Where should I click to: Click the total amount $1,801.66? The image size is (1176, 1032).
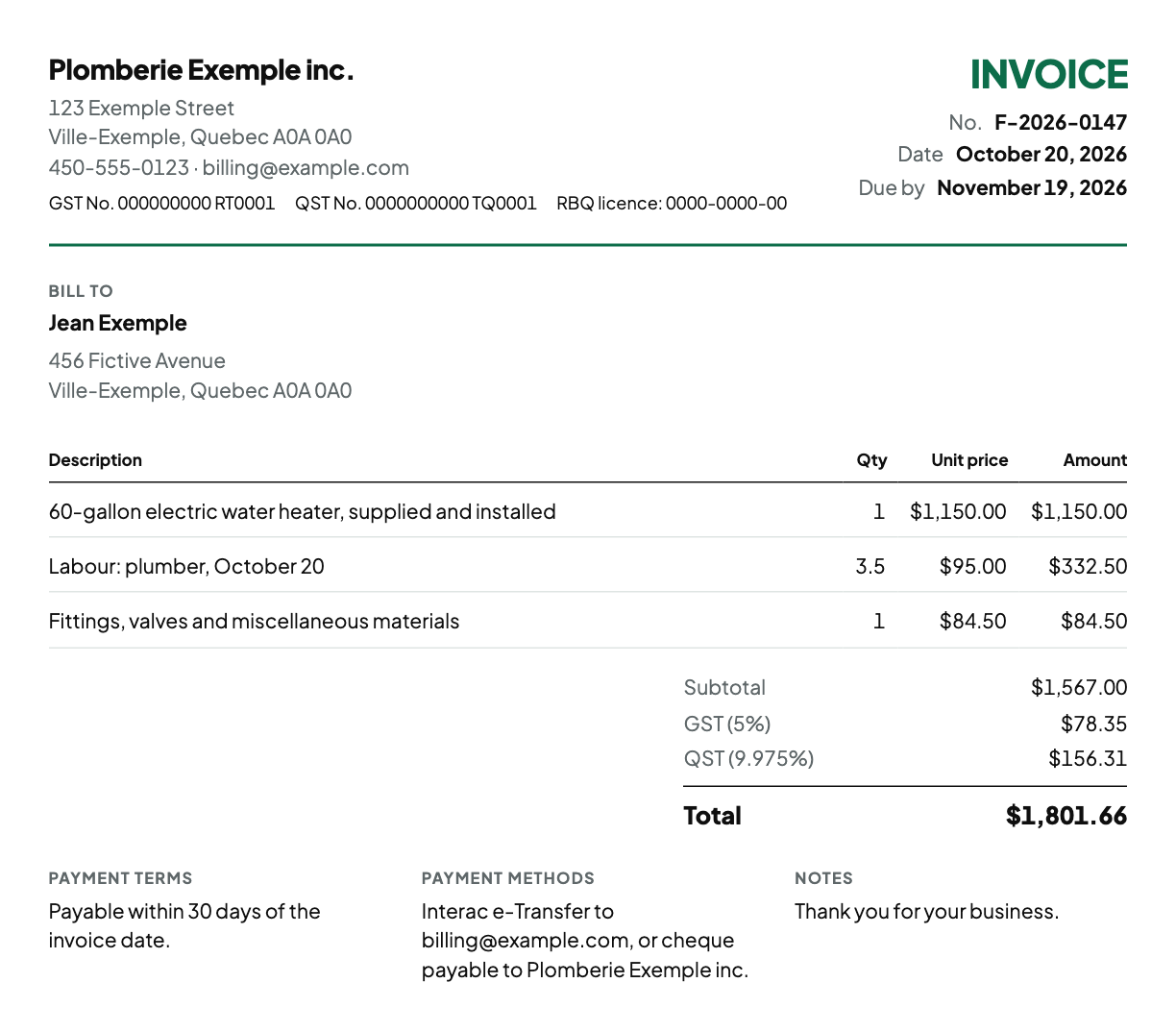coord(1066,816)
